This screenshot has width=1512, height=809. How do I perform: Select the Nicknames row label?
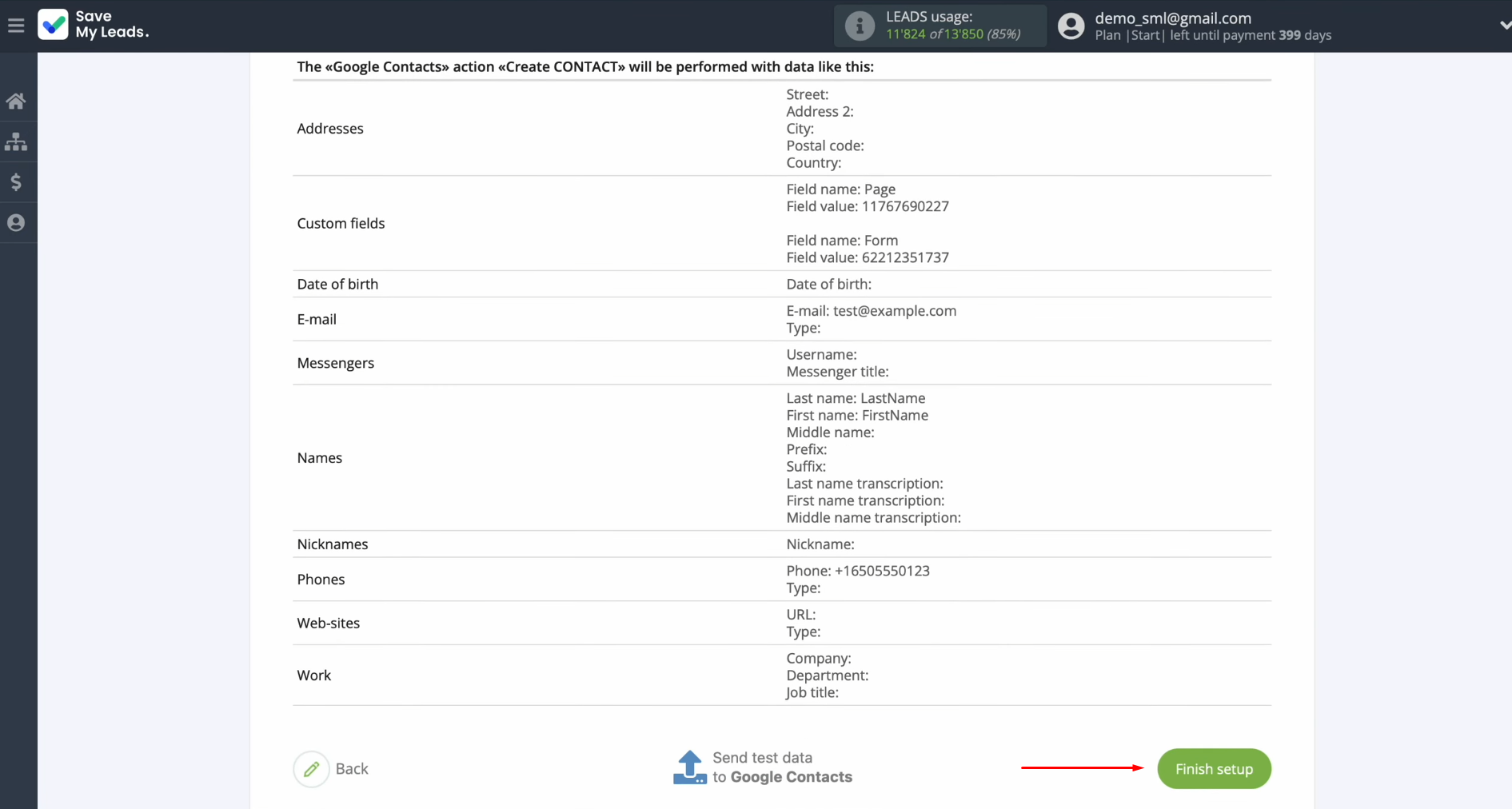tap(333, 544)
